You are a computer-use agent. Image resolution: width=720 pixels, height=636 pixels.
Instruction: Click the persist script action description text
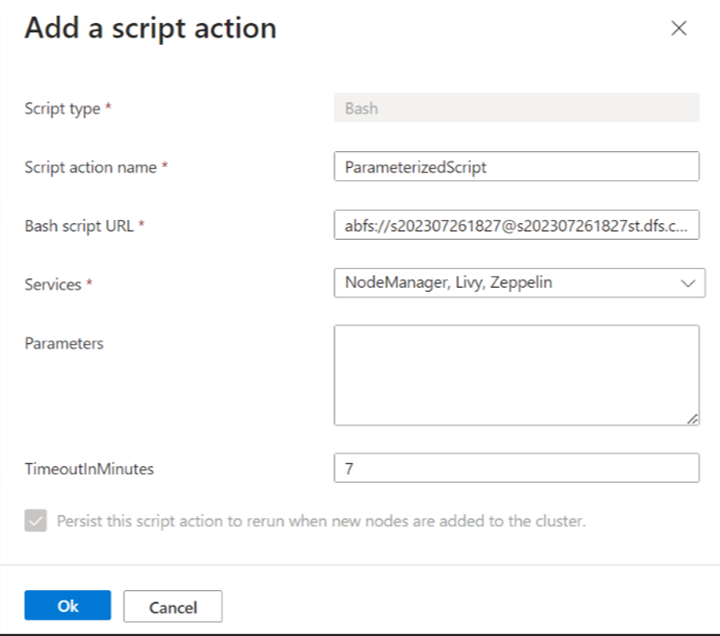(x=320, y=521)
